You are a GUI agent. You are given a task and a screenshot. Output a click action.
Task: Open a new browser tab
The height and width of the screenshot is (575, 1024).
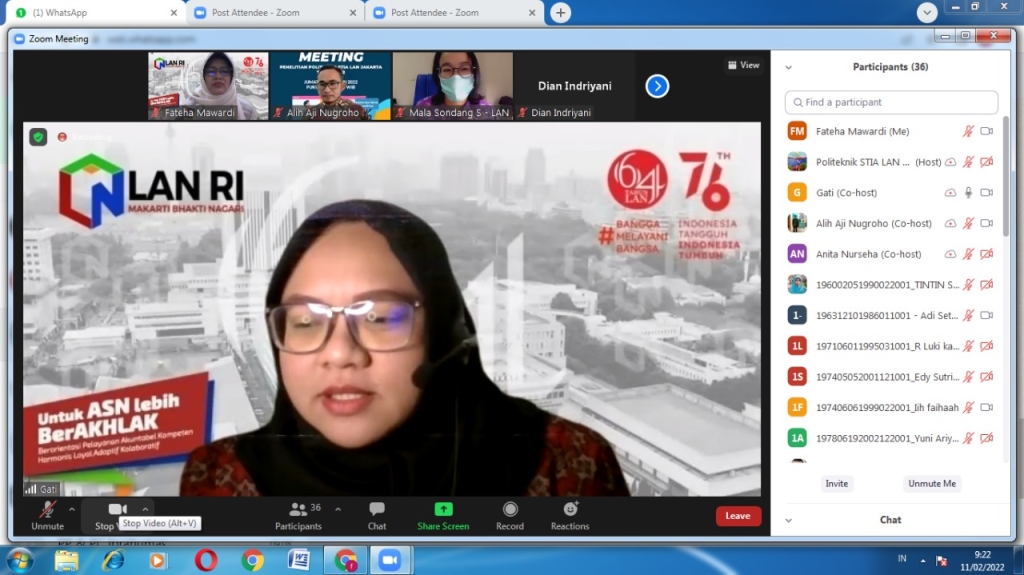pyautogui.click(x=560, y=12)
